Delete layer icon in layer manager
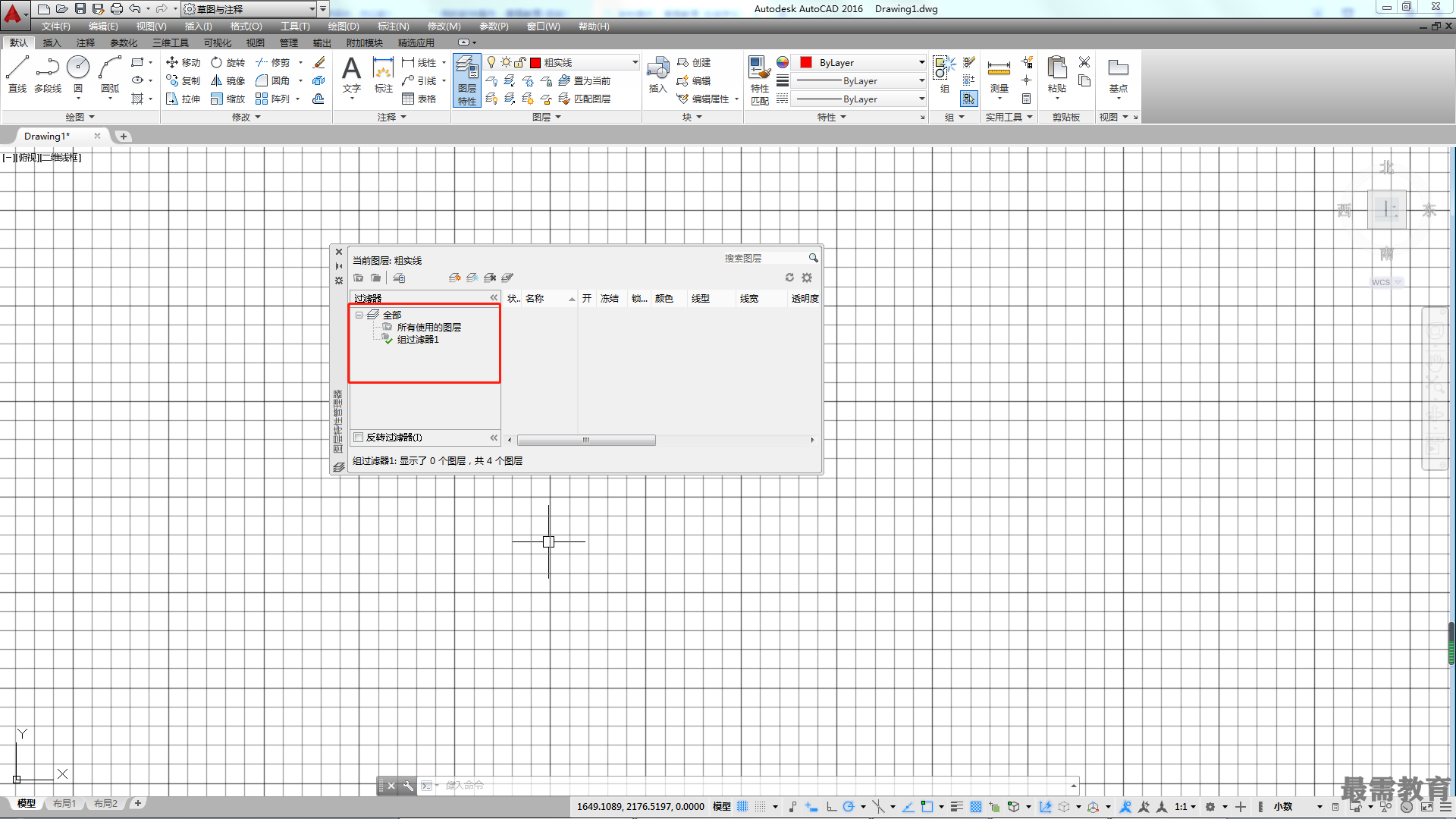This screenshot has height=819, width=1456. [x=490, y=278]
